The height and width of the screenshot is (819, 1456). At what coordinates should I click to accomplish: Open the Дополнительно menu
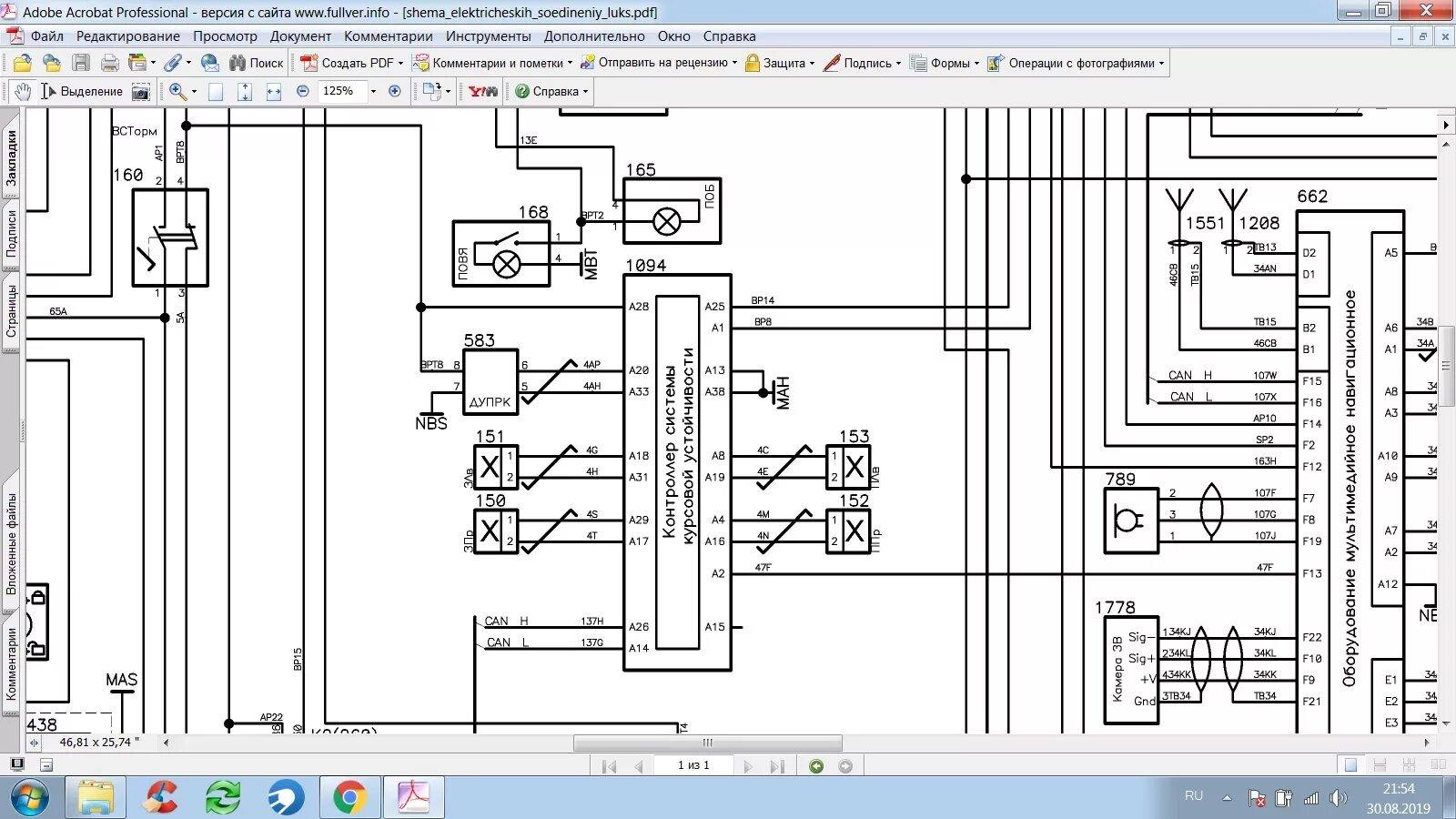tap(594, 36)
